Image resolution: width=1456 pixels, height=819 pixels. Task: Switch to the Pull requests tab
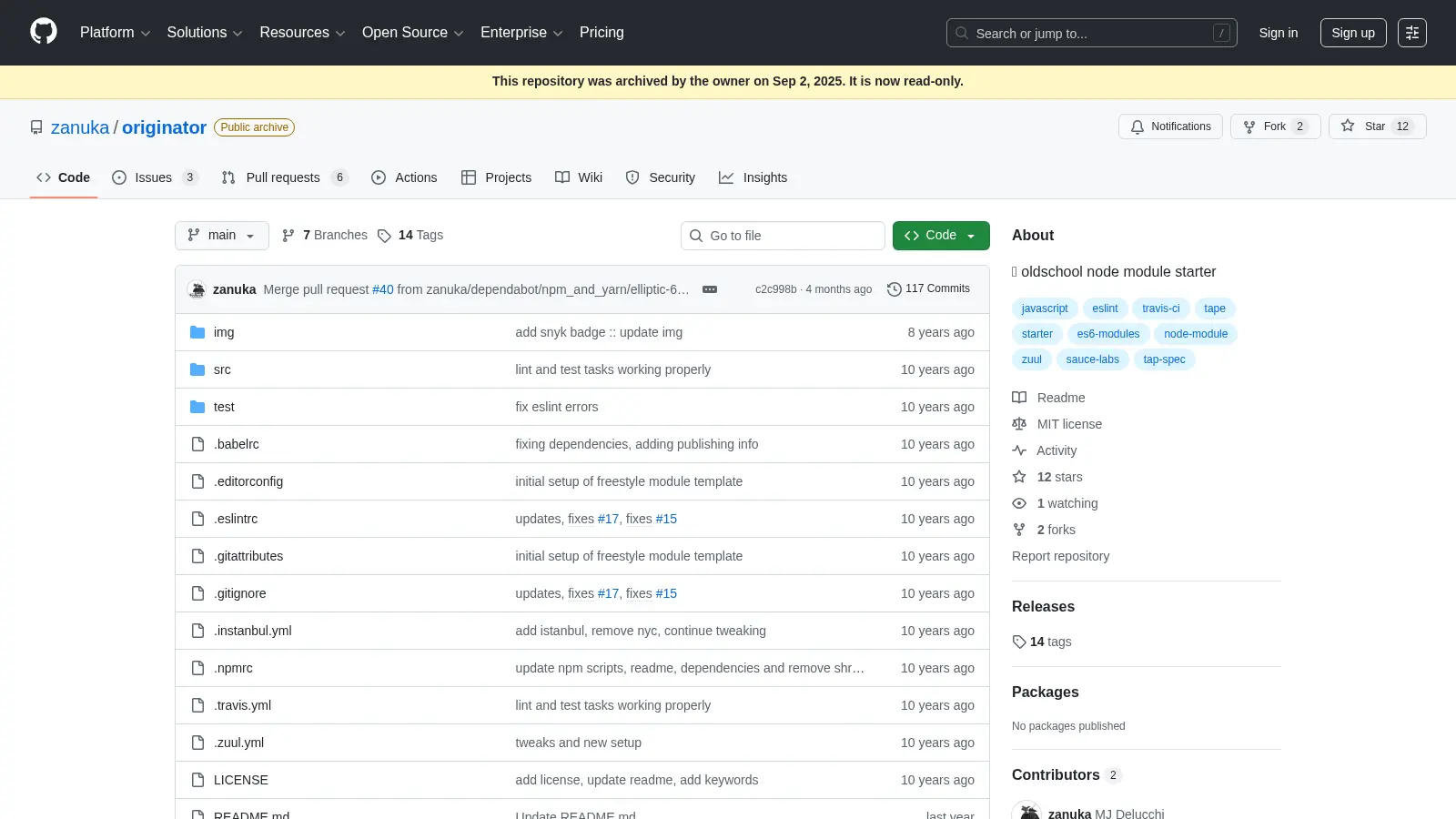click(284, 177)
